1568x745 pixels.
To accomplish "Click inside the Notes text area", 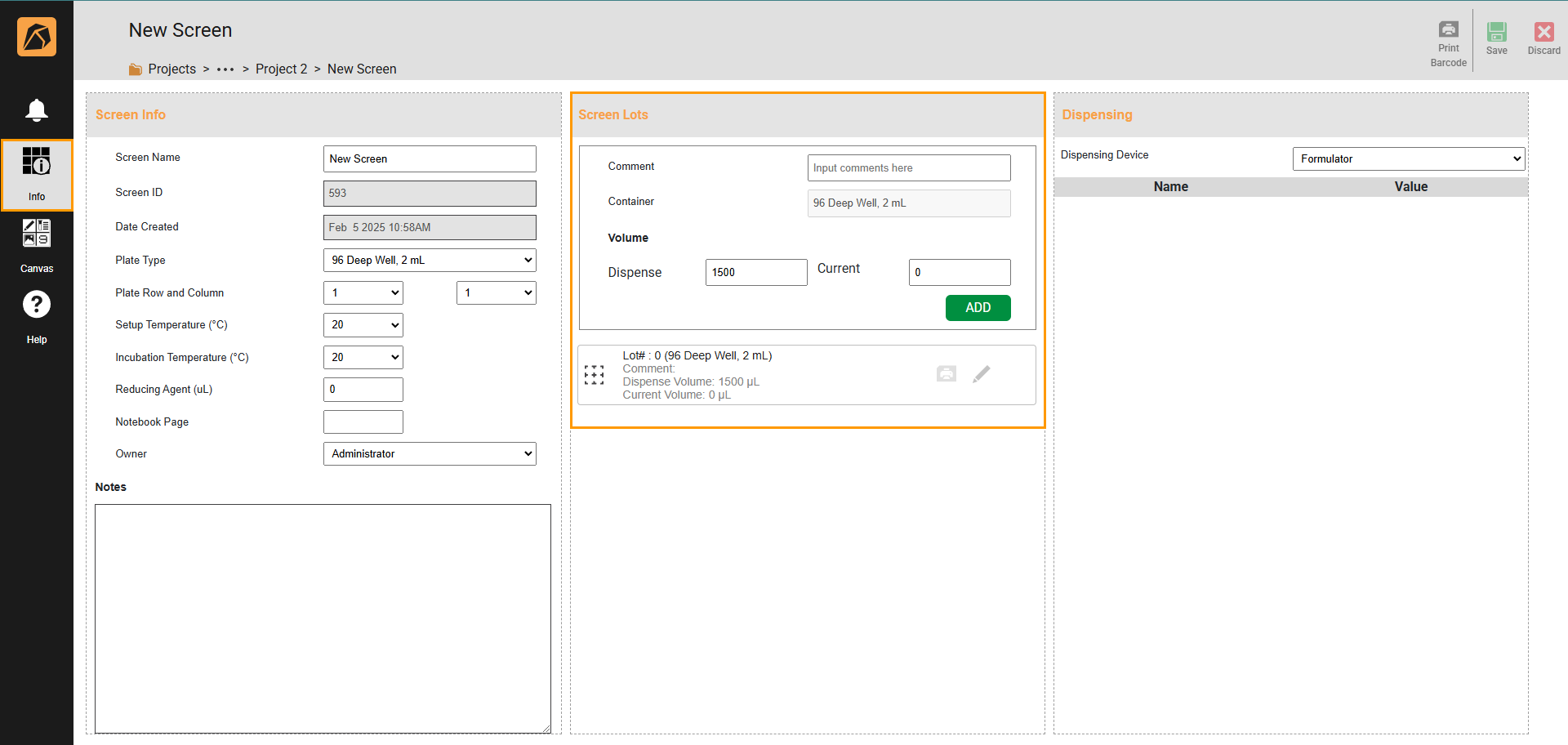I will click(323, 618).
